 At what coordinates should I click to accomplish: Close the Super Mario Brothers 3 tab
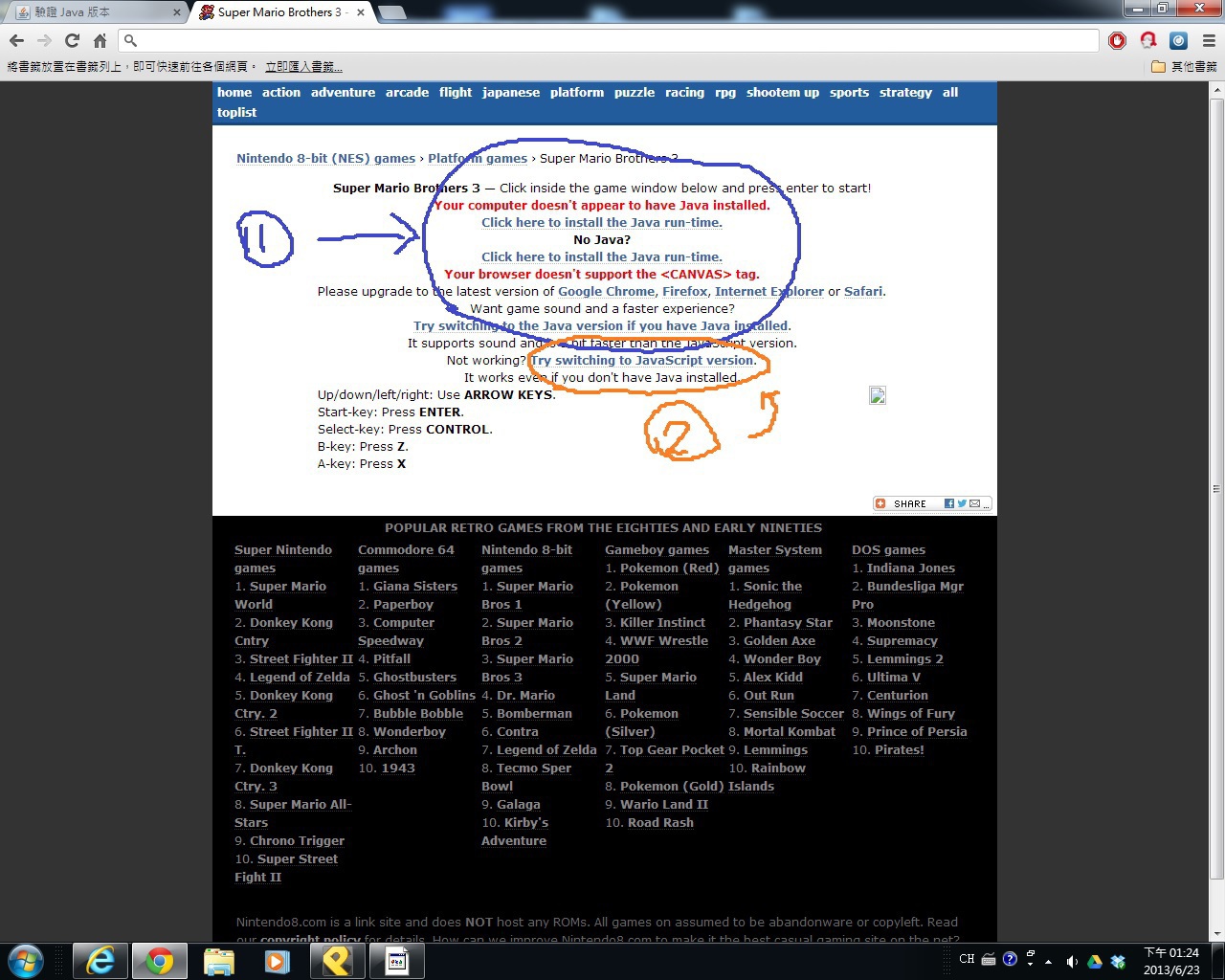tap(361, 12)
